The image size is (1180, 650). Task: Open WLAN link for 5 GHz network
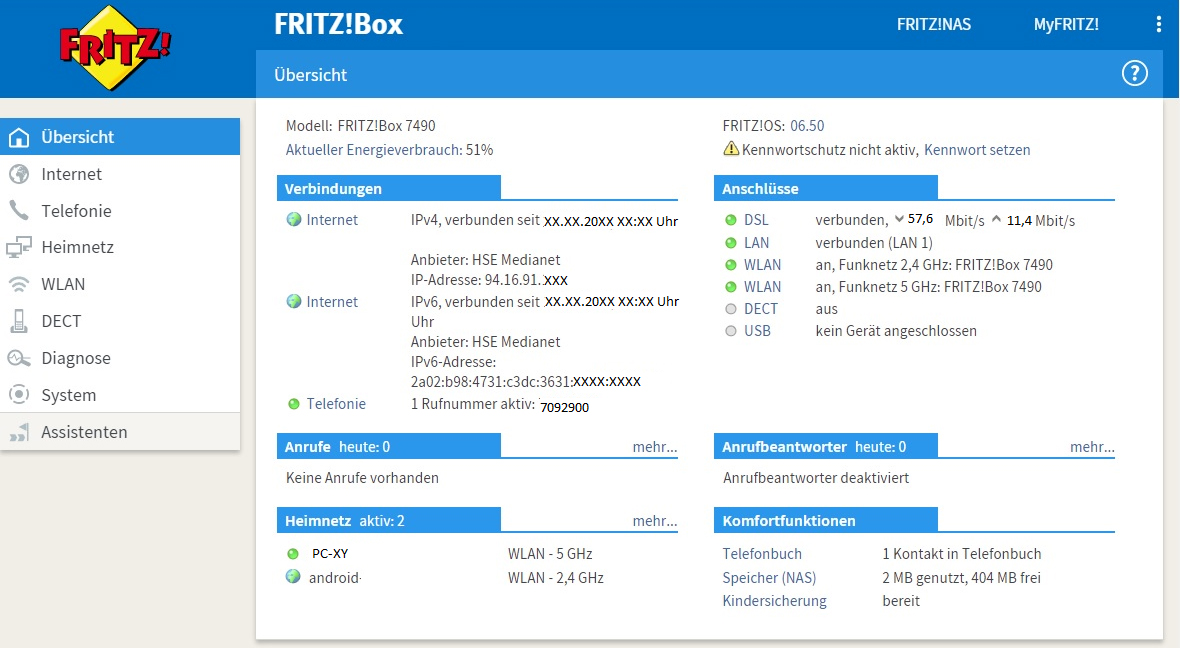tap(762, 287)
